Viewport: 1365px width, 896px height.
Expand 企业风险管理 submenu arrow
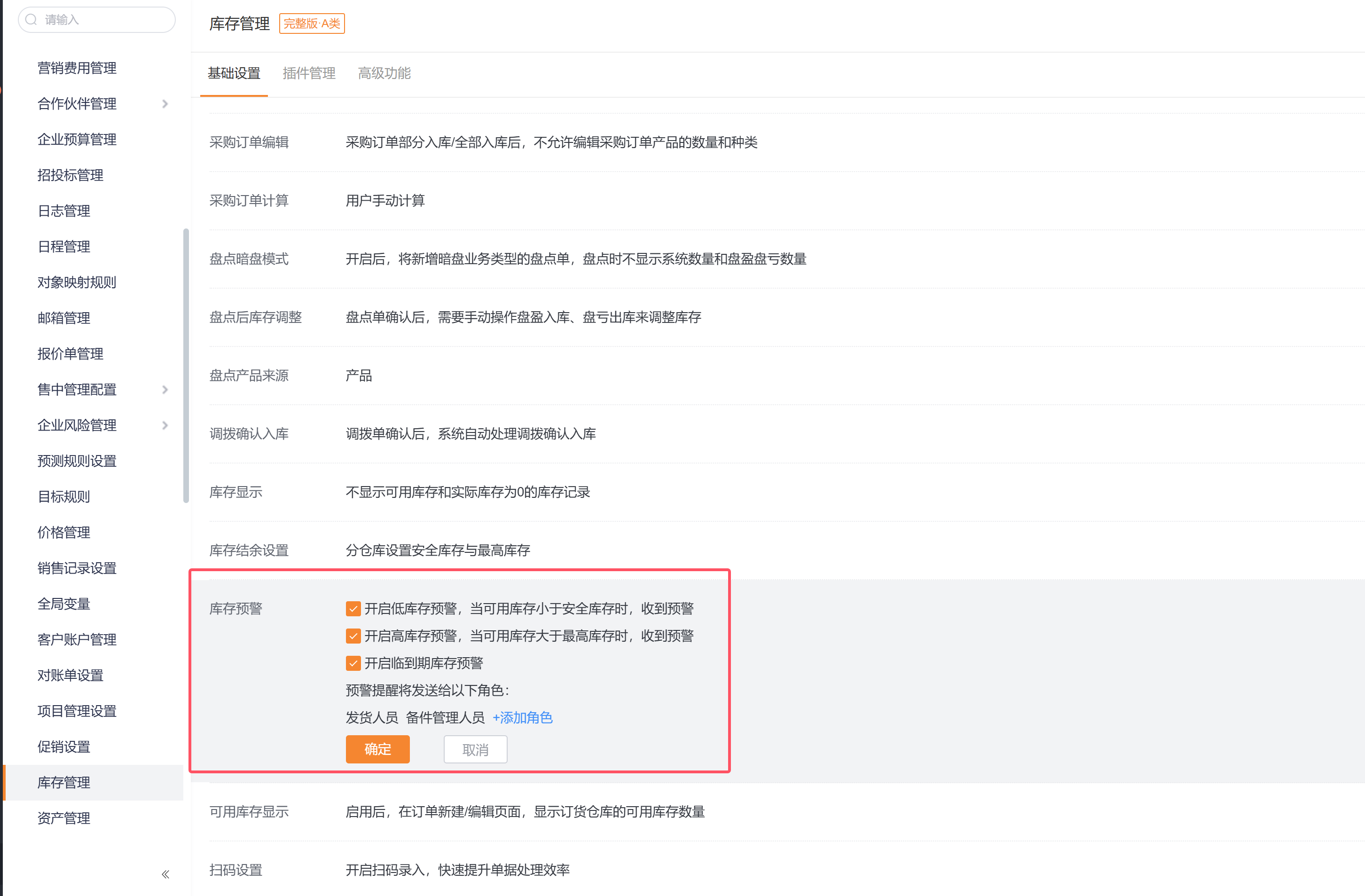165,425
